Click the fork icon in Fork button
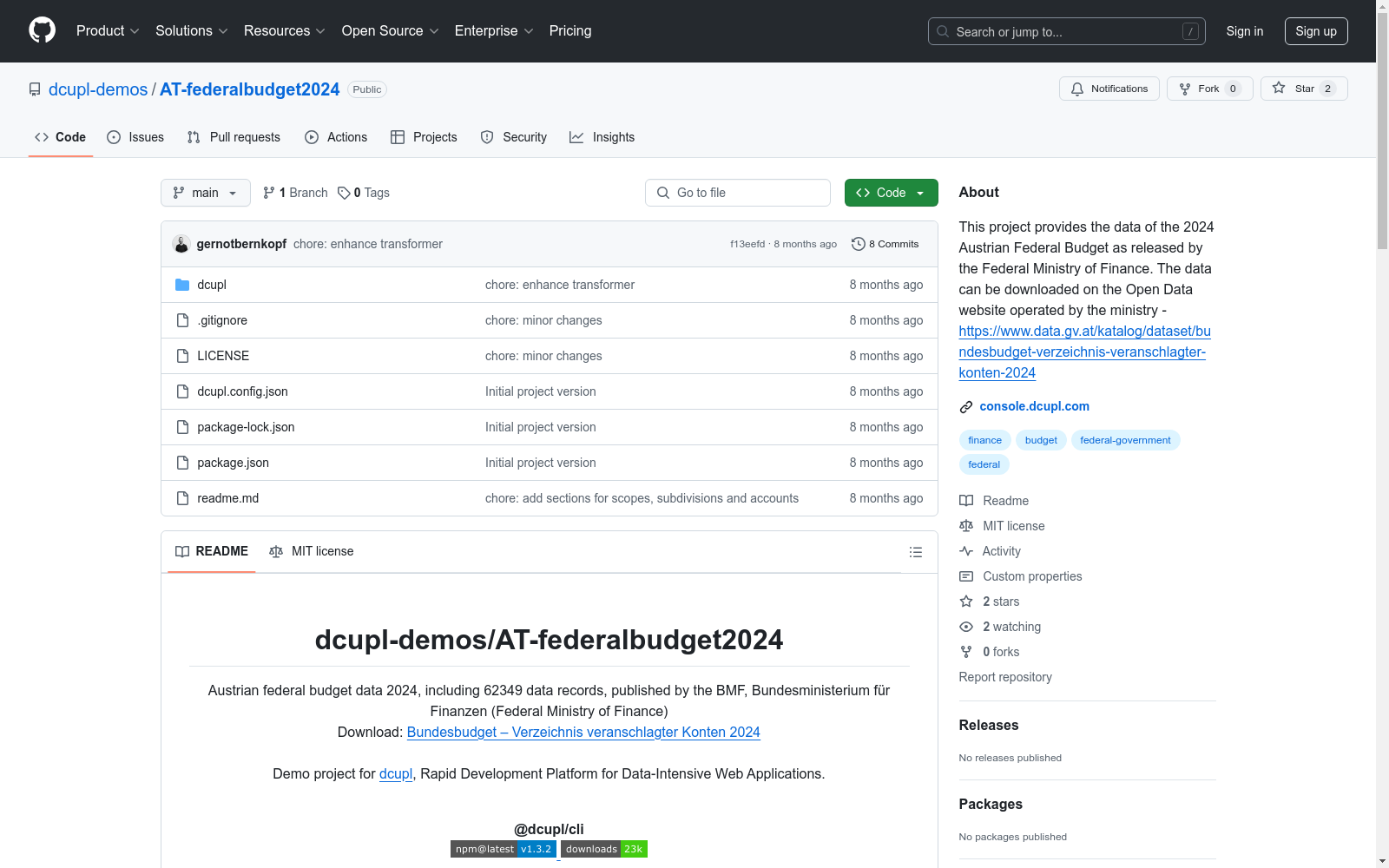Image resolution: width=1389 pixels, height=868 pixels. (x=1185, y=89)
